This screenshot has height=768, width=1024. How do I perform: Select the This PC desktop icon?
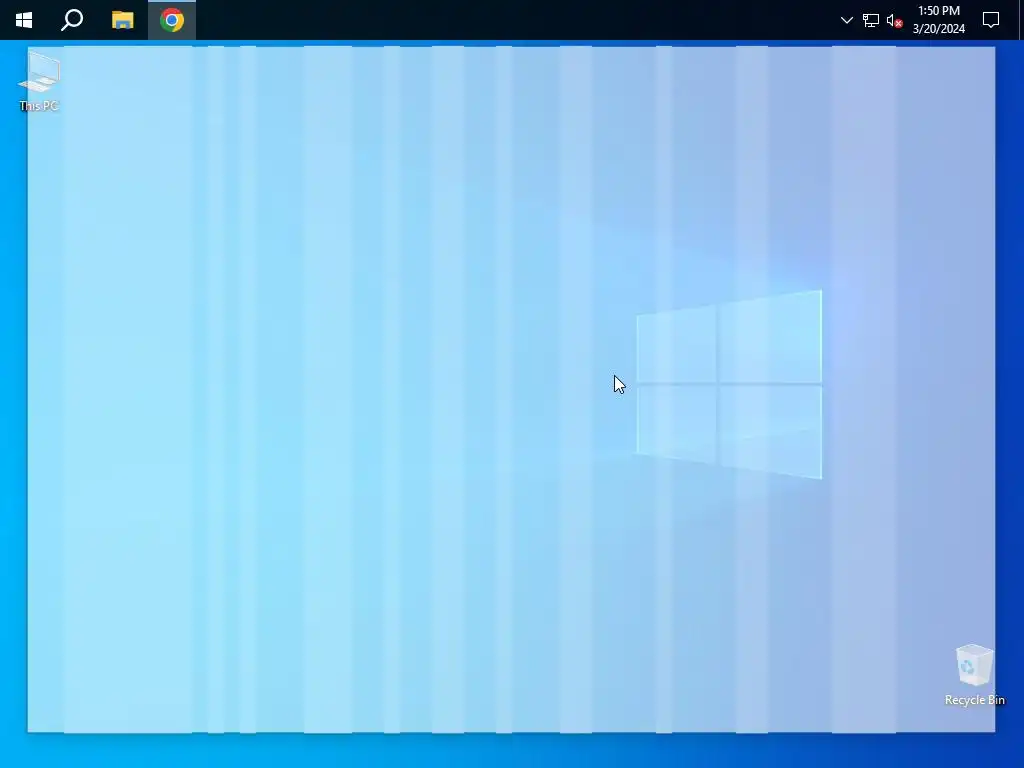[x=39, y=82]
